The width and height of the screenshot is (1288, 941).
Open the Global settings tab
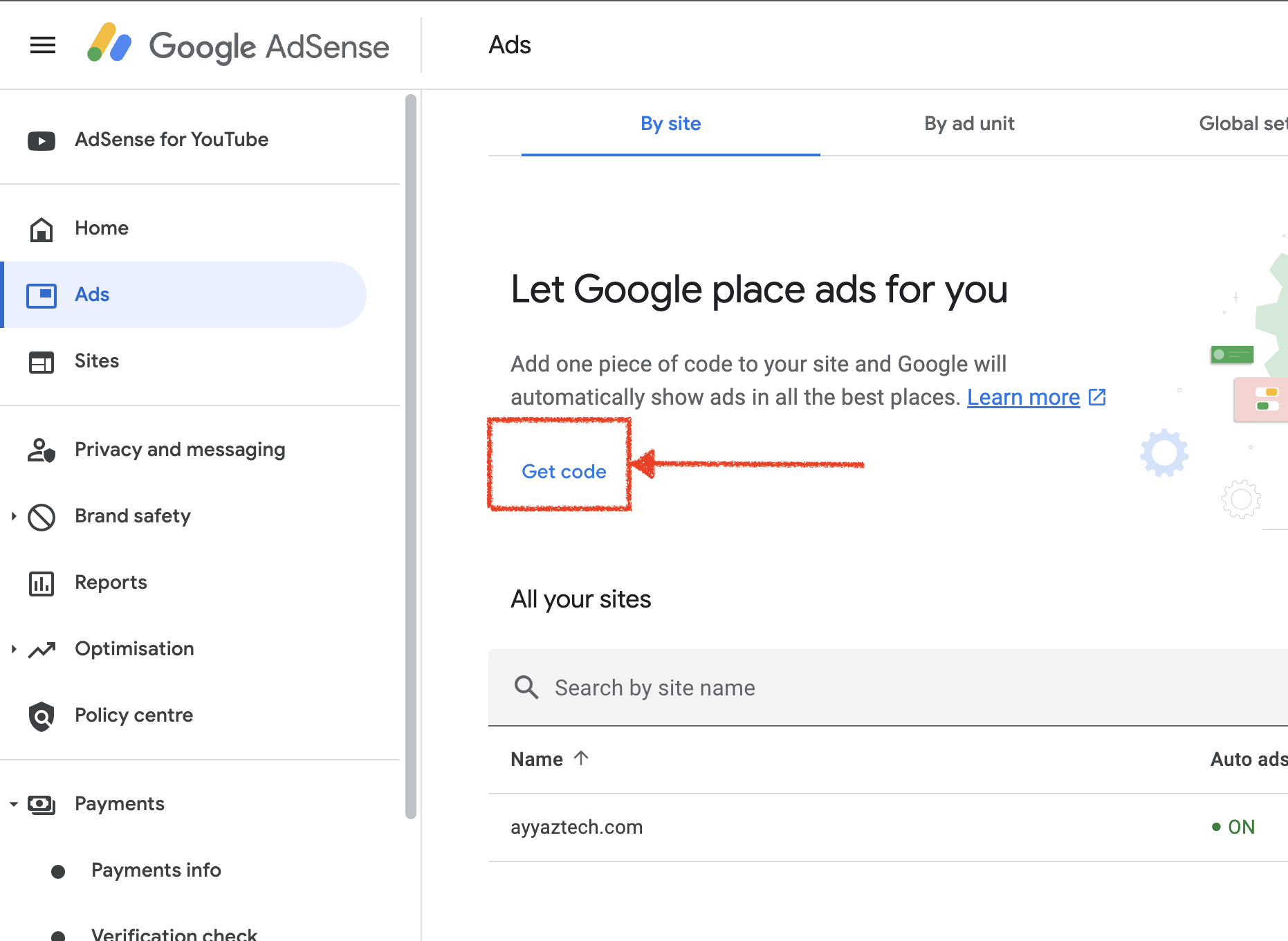1242,124
